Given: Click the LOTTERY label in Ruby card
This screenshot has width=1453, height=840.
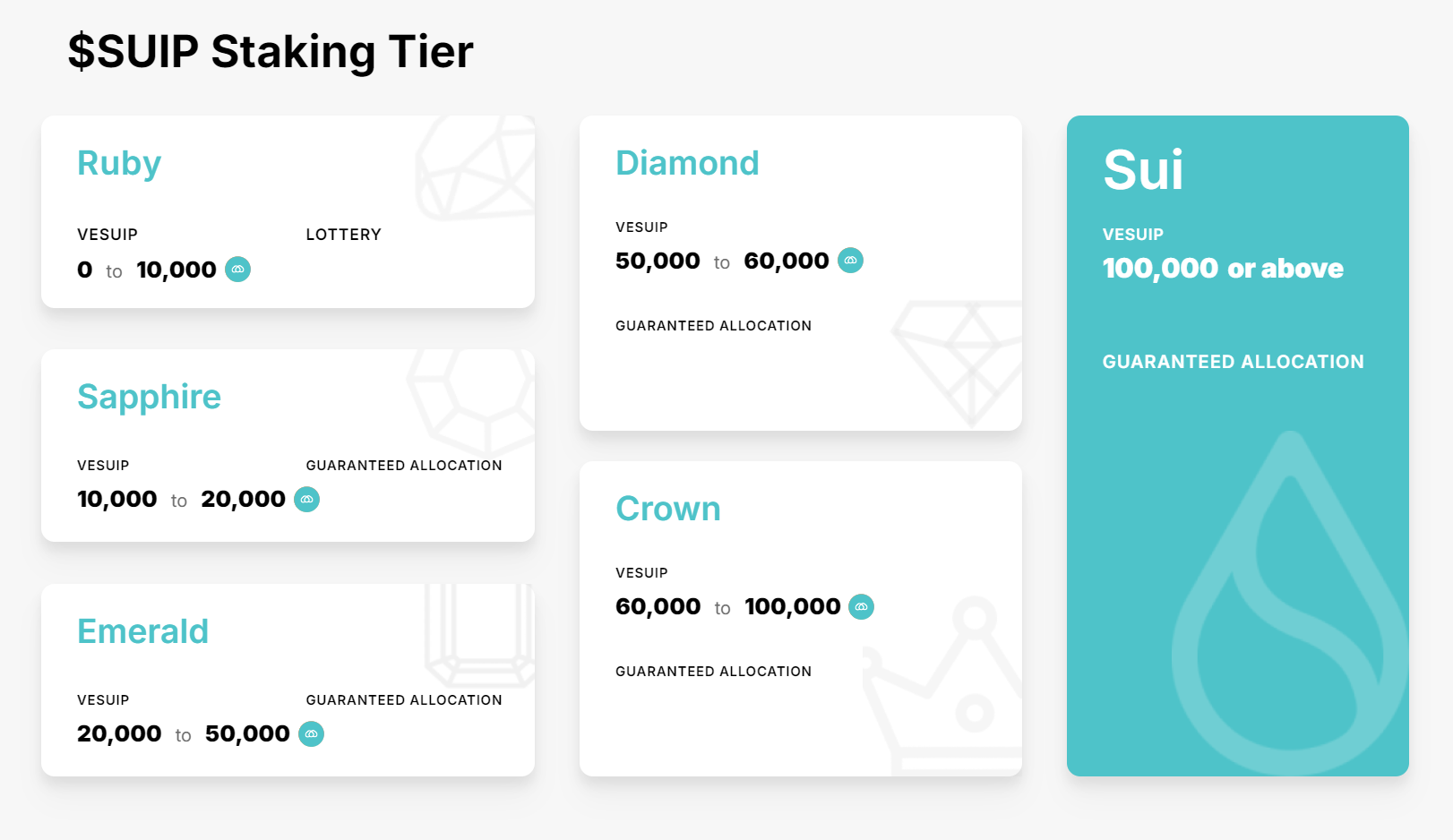Looking at the screenshot, I should tap(343, 235).
